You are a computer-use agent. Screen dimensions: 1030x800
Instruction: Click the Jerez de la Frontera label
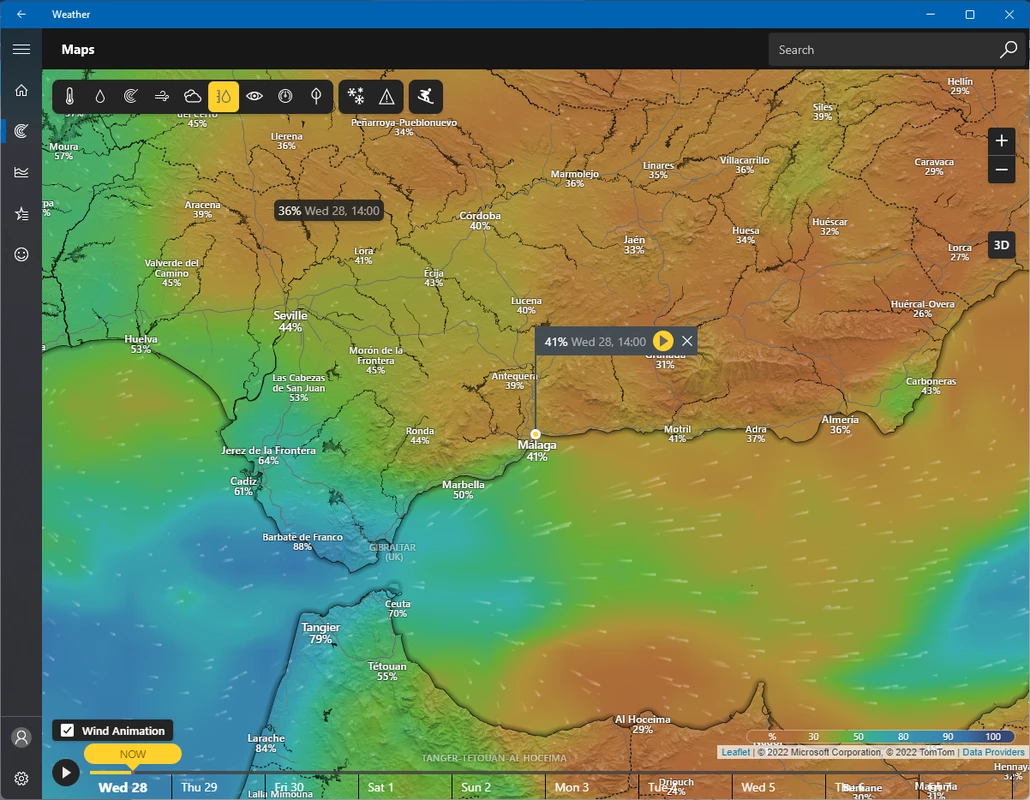[x=268, y=455]
